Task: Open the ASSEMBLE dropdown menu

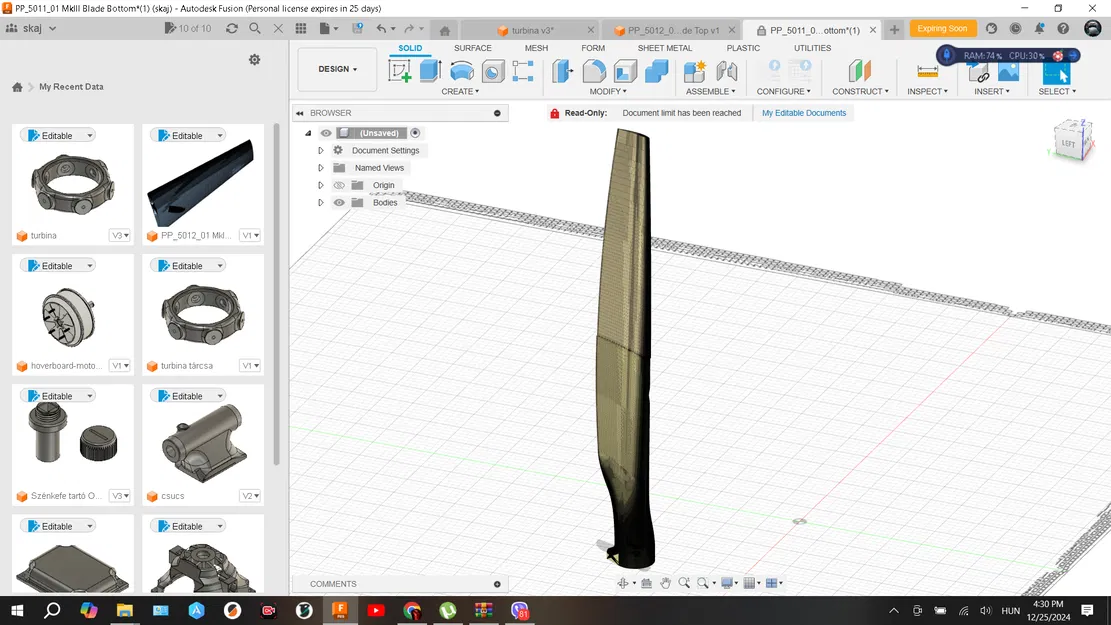Action: (711, 91)
